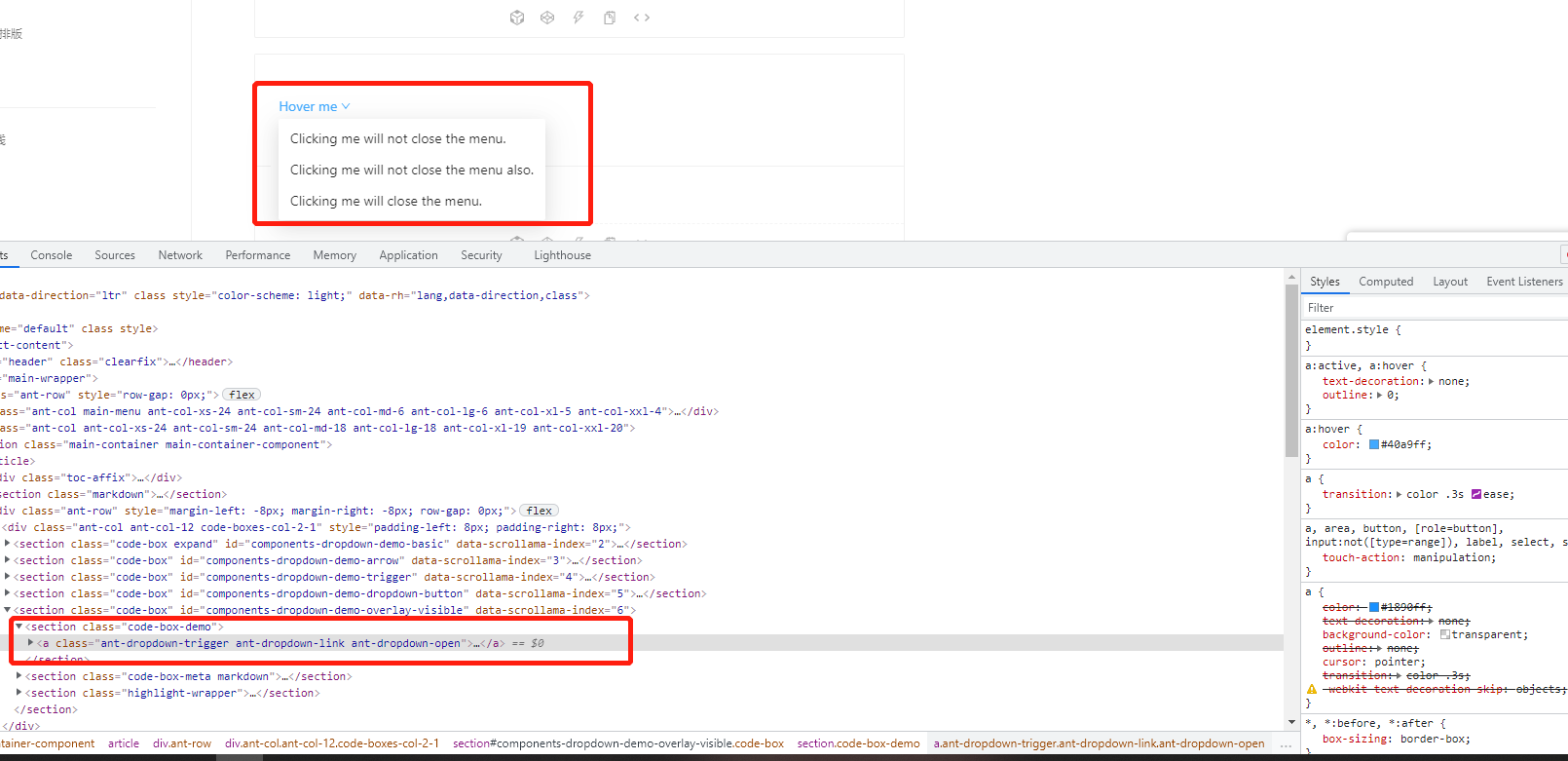Toggle code view with angle brackets icon
Viewport: 1568px width, 761px height.
pyautogui.click(x=642, y=18)
